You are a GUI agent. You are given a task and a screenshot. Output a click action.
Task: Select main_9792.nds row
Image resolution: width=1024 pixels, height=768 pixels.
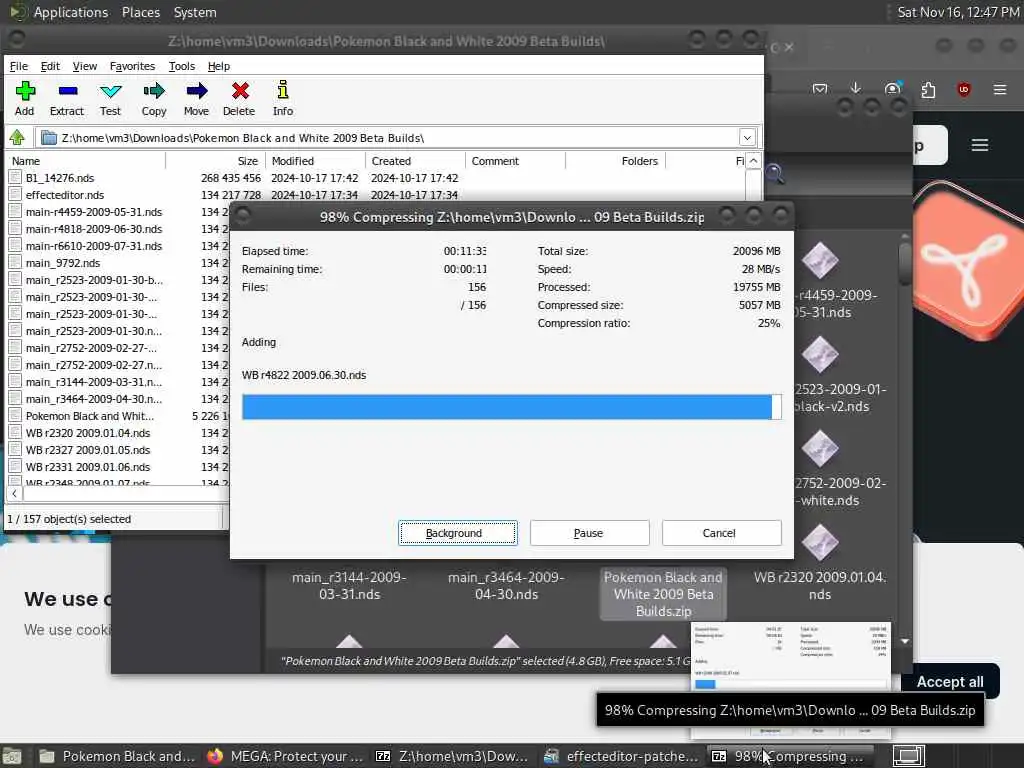[x=63, y=263]
